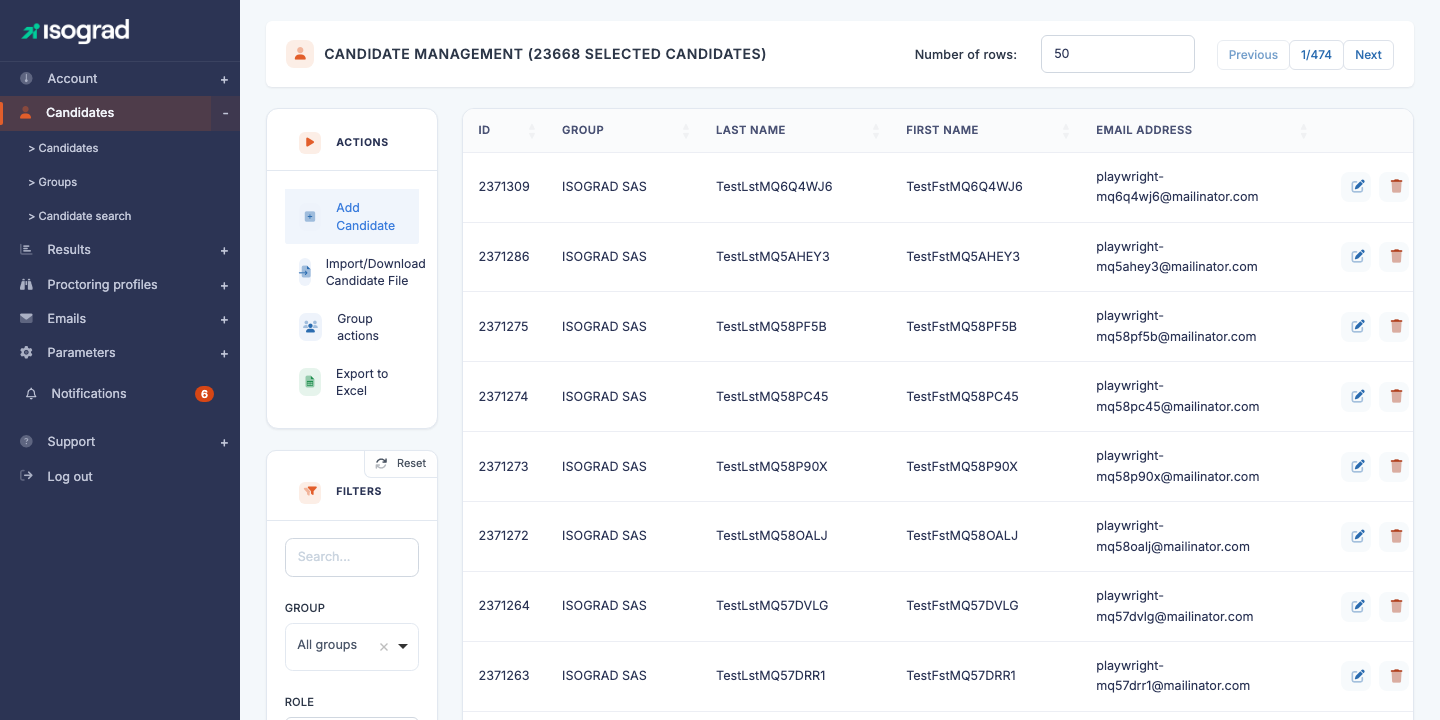The height and width of the screenshot is (720, 1440).
Task: Click the notifications badge showing 6
Action: 204,394
